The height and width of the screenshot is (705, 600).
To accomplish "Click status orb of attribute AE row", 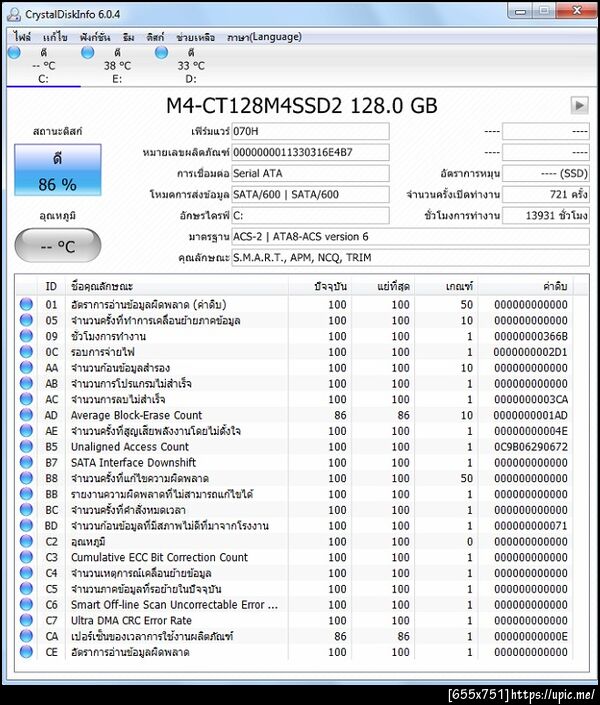I will (26, 431).
